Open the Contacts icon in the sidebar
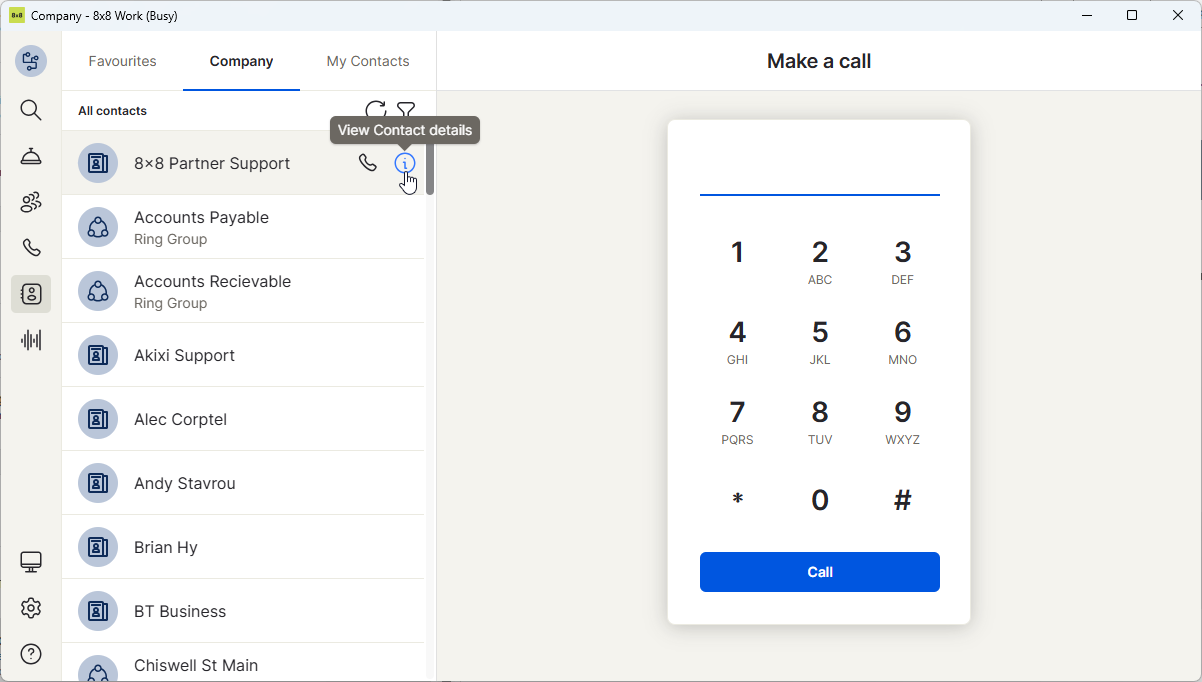The width and height of the screenshot is (1202, 682). pyautogui.click(x=31, y=294)
